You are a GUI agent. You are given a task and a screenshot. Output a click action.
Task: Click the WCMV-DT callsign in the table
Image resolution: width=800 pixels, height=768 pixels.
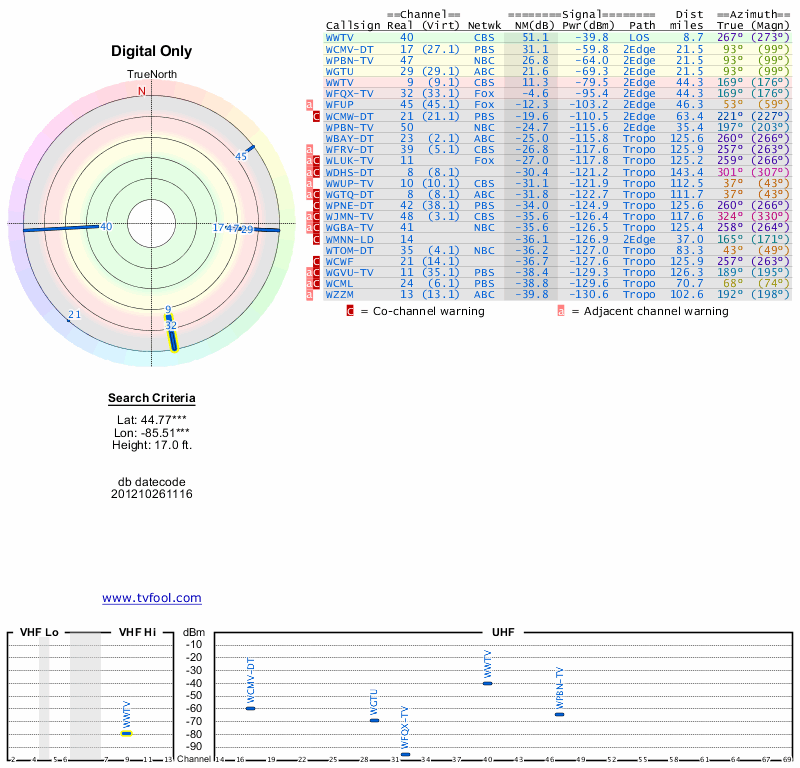click(x=350, y=48)
